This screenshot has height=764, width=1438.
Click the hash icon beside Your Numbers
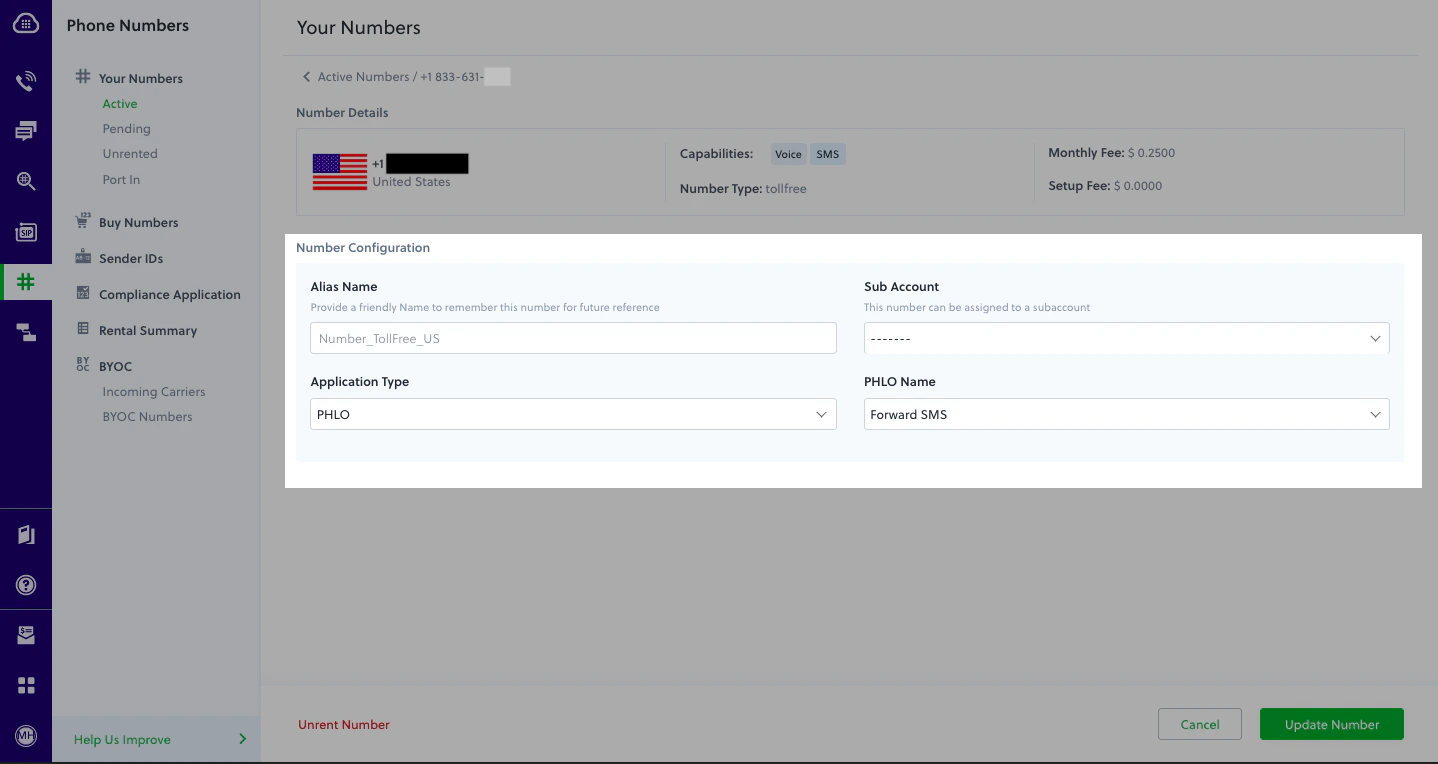pos(83,77)
